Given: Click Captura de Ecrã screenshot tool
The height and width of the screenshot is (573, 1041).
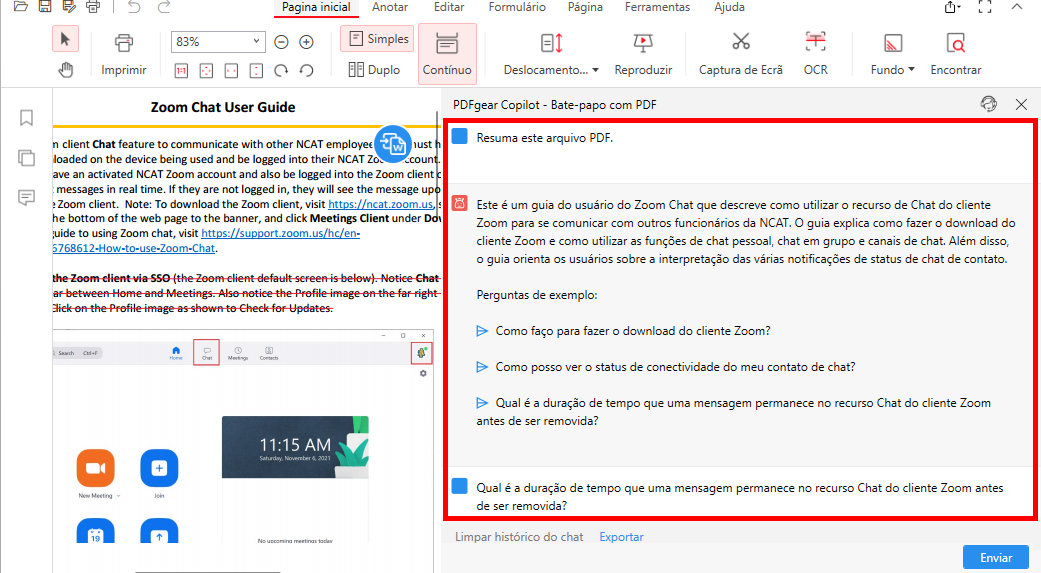Looking at the screenshot, I should (740, 54).
